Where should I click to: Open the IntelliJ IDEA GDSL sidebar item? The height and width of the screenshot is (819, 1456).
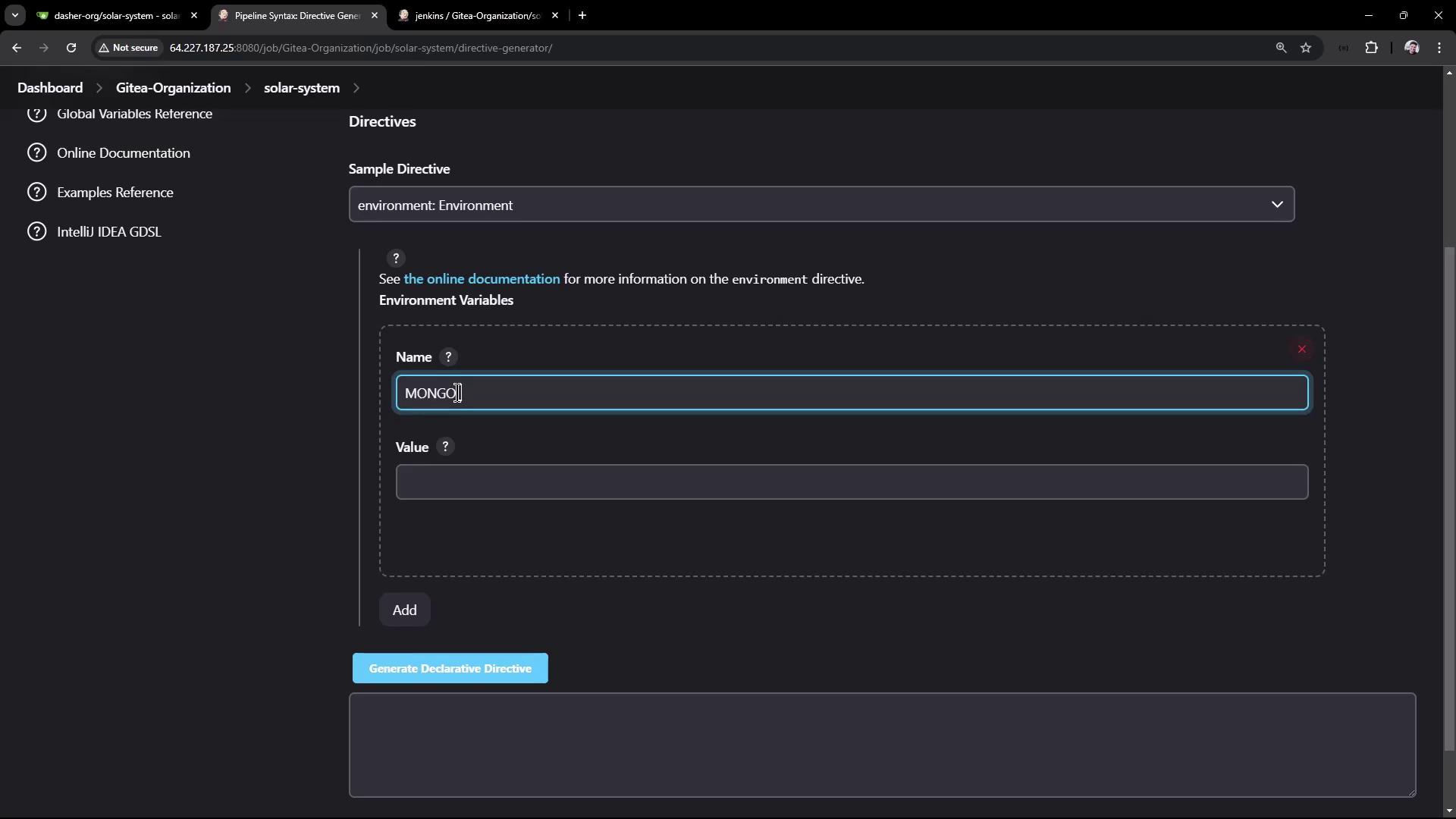click(x=108, y=232)
